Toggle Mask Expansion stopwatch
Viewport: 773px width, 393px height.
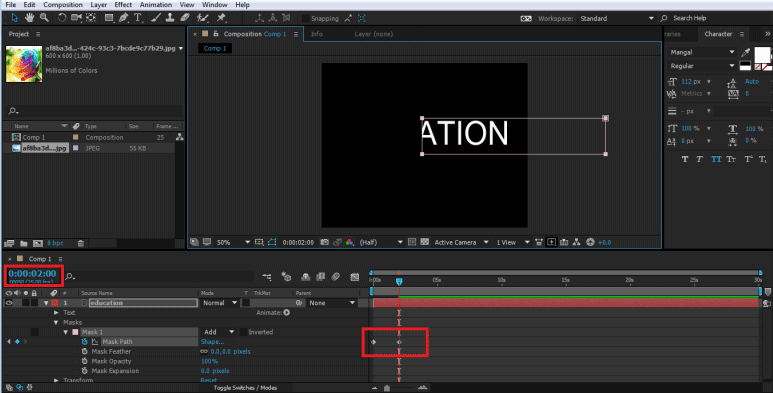pyautogui.click(x=85, y=371)
